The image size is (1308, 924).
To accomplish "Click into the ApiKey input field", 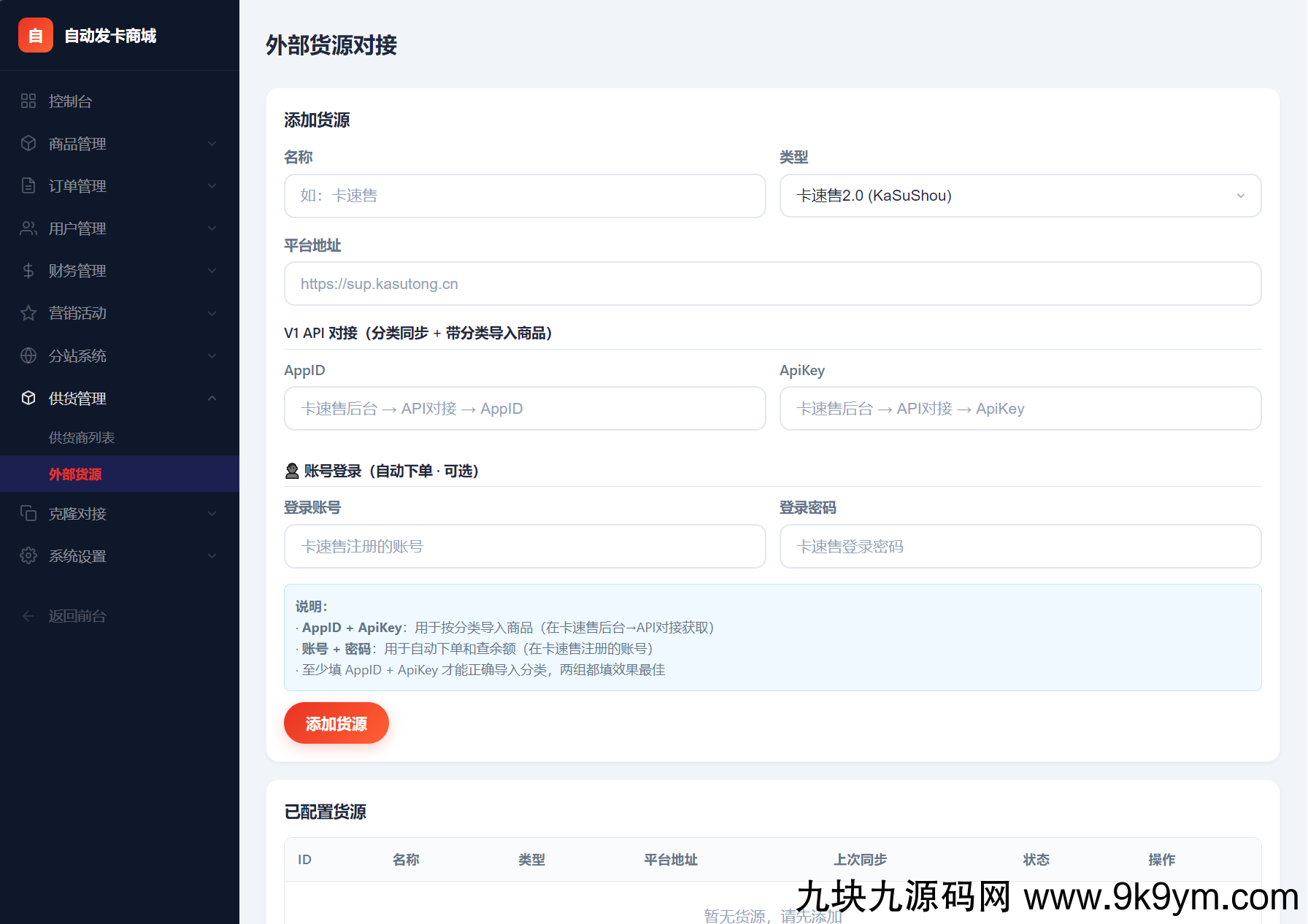I will (1020, 409).
